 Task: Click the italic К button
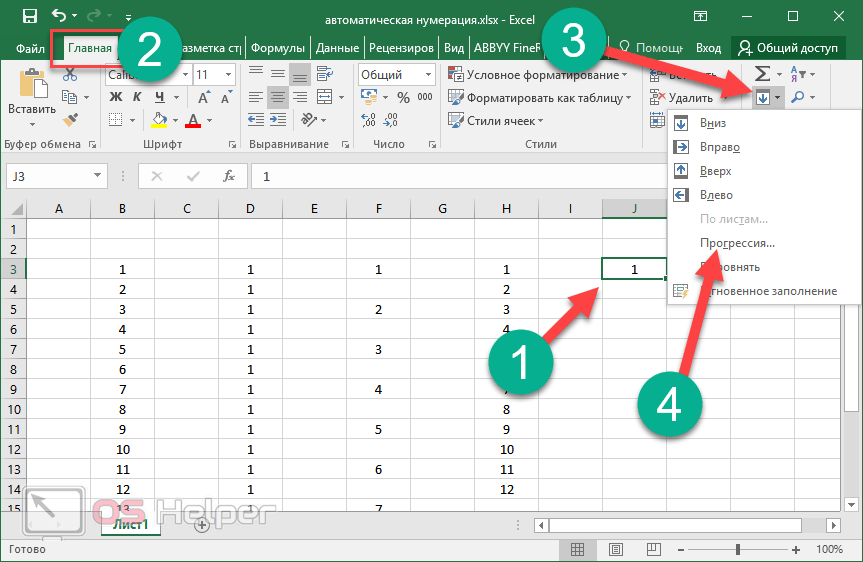136,97
